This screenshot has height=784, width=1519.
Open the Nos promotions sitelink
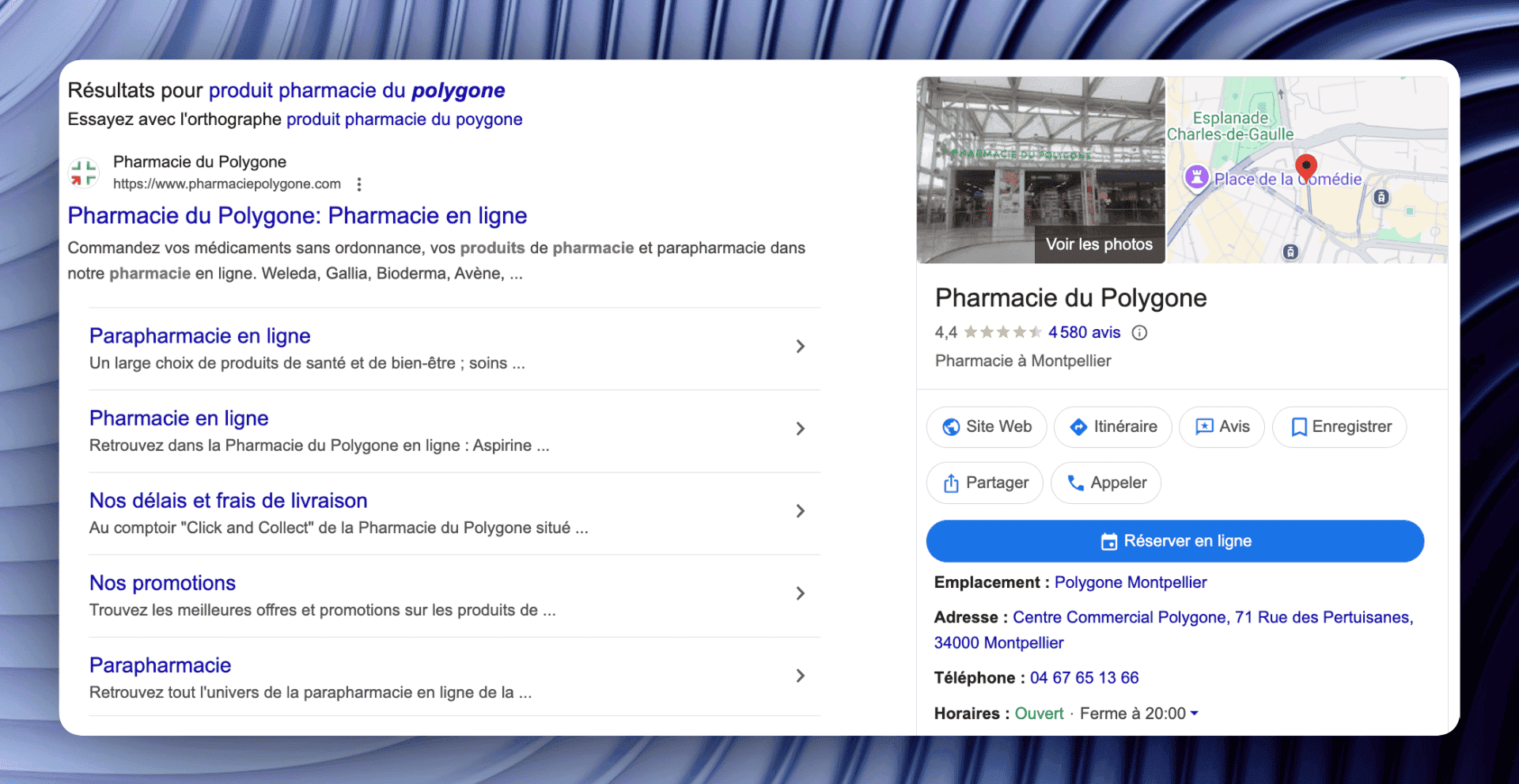pyautogui.click(x=162, y=583)
